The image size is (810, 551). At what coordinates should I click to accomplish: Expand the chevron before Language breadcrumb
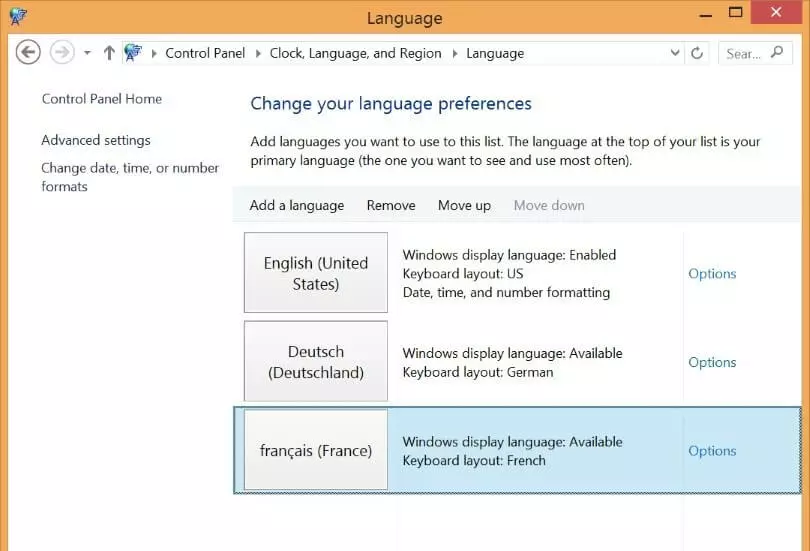point(455,53)
